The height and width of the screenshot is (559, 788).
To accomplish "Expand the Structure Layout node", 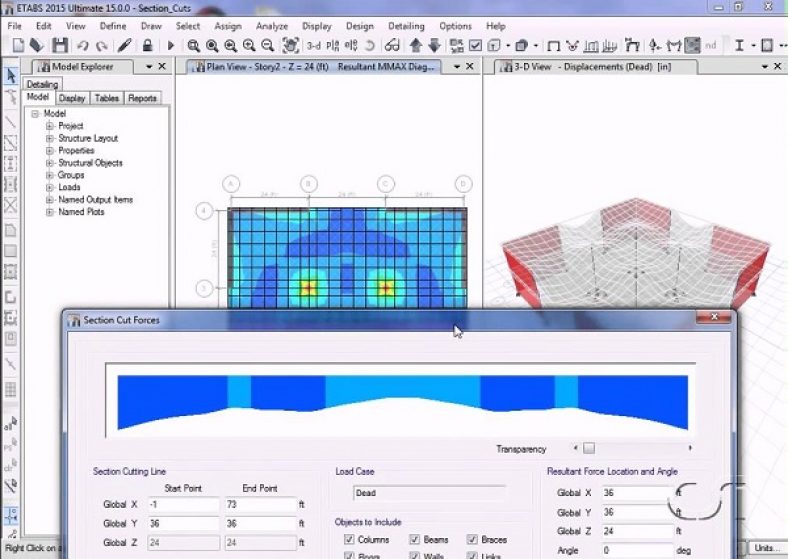I will [50, 138].
